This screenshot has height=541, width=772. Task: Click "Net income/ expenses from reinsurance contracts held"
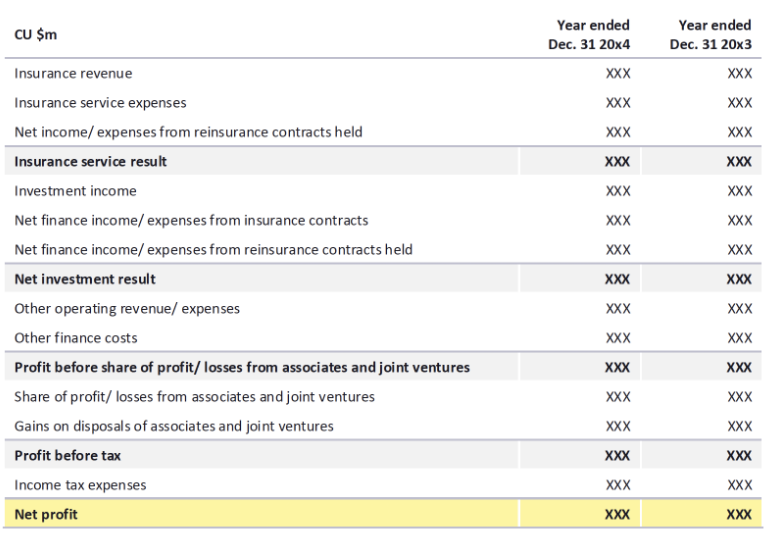pos(188,132)
